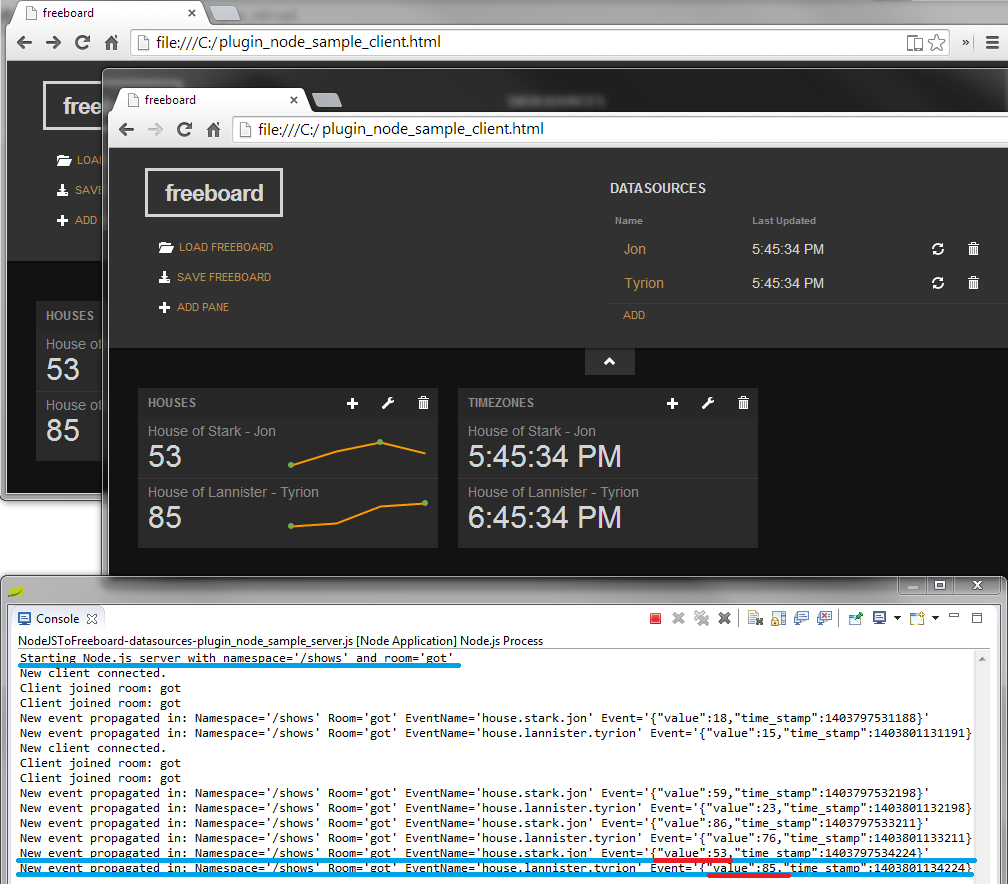Click the home icon in the rear browser window

pos(111,42)
